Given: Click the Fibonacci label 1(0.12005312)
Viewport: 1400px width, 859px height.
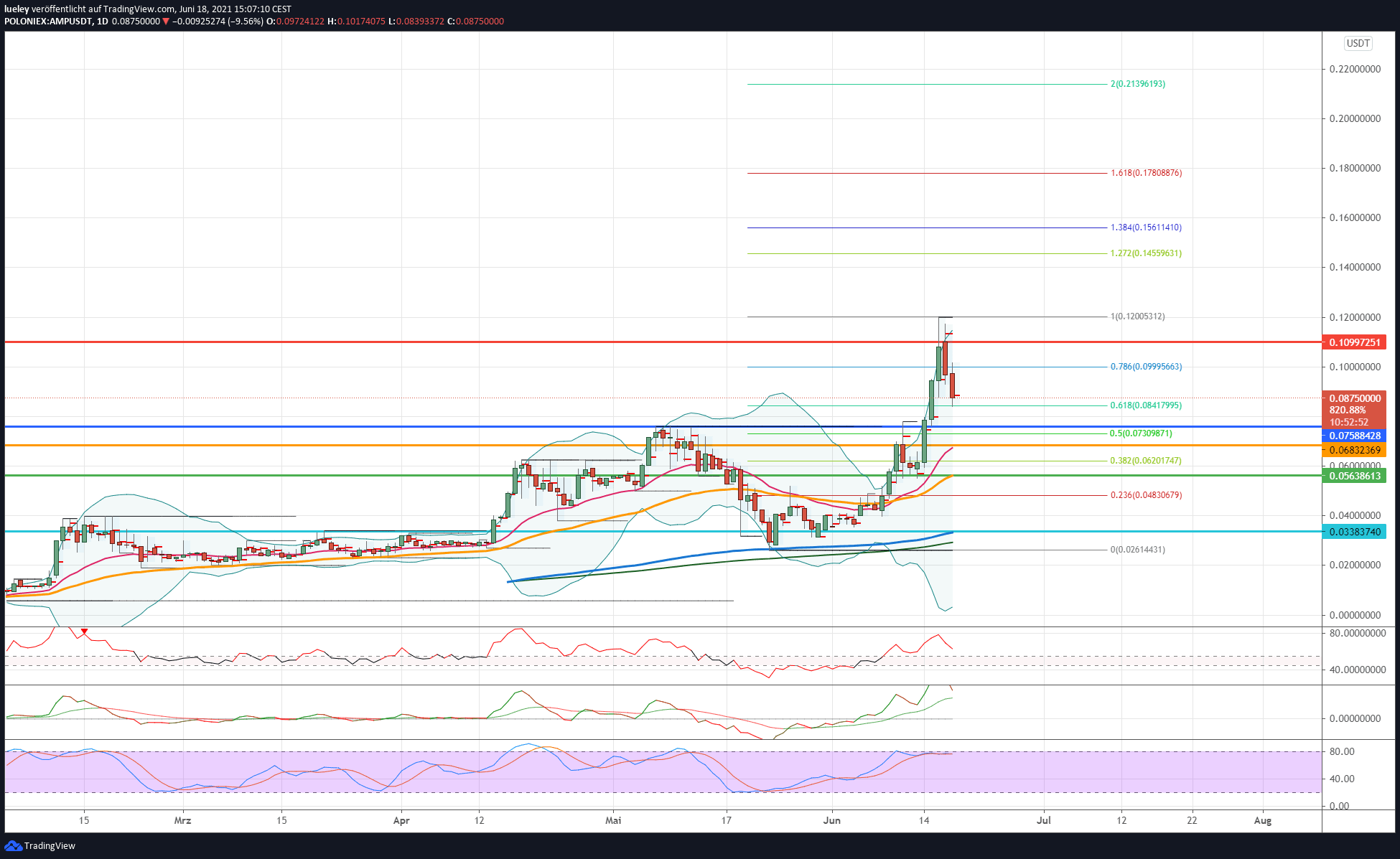Looking at the screenshot, I should pos(1138,316).
